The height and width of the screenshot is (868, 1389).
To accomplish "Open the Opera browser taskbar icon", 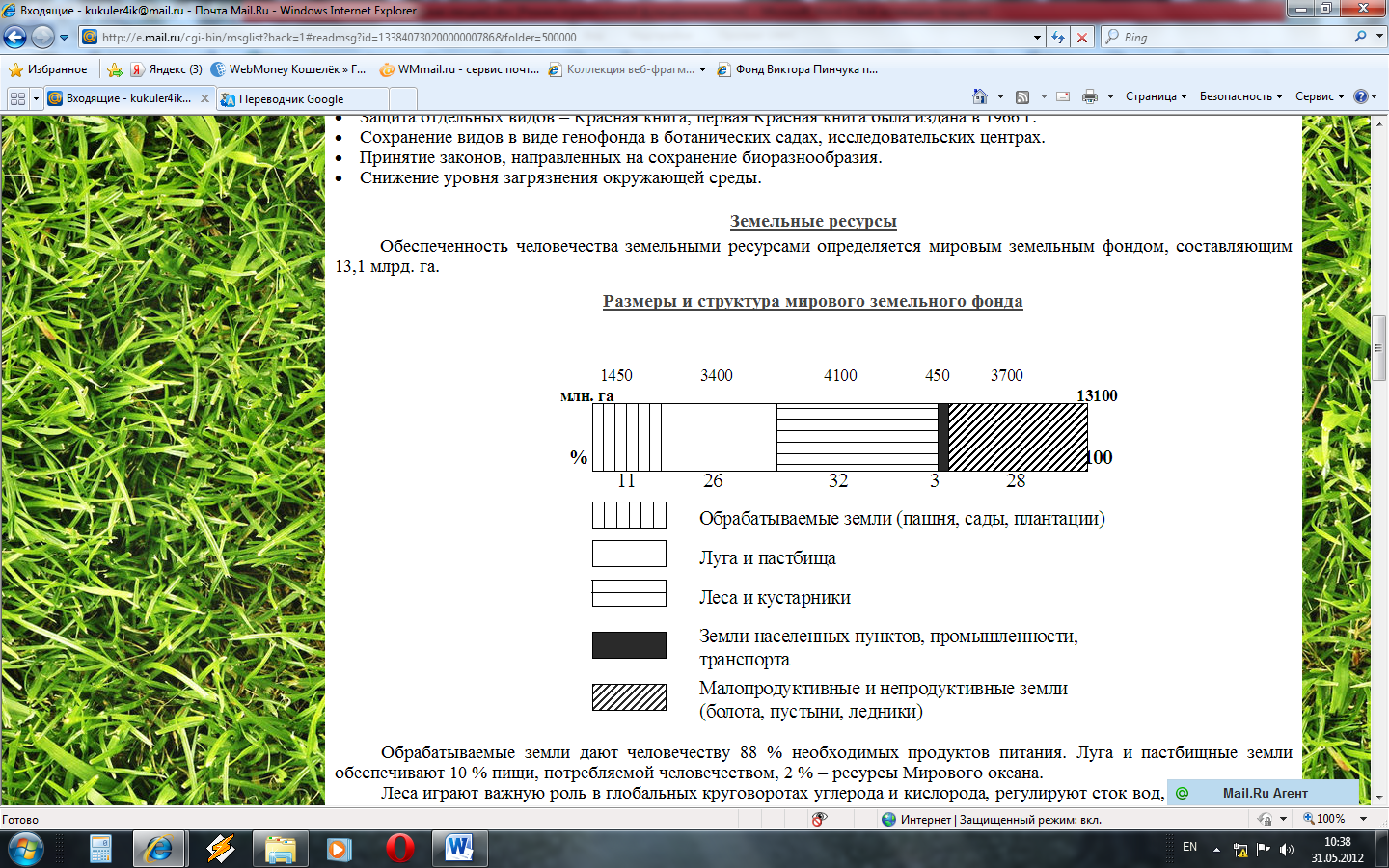I will pos(399,849).
